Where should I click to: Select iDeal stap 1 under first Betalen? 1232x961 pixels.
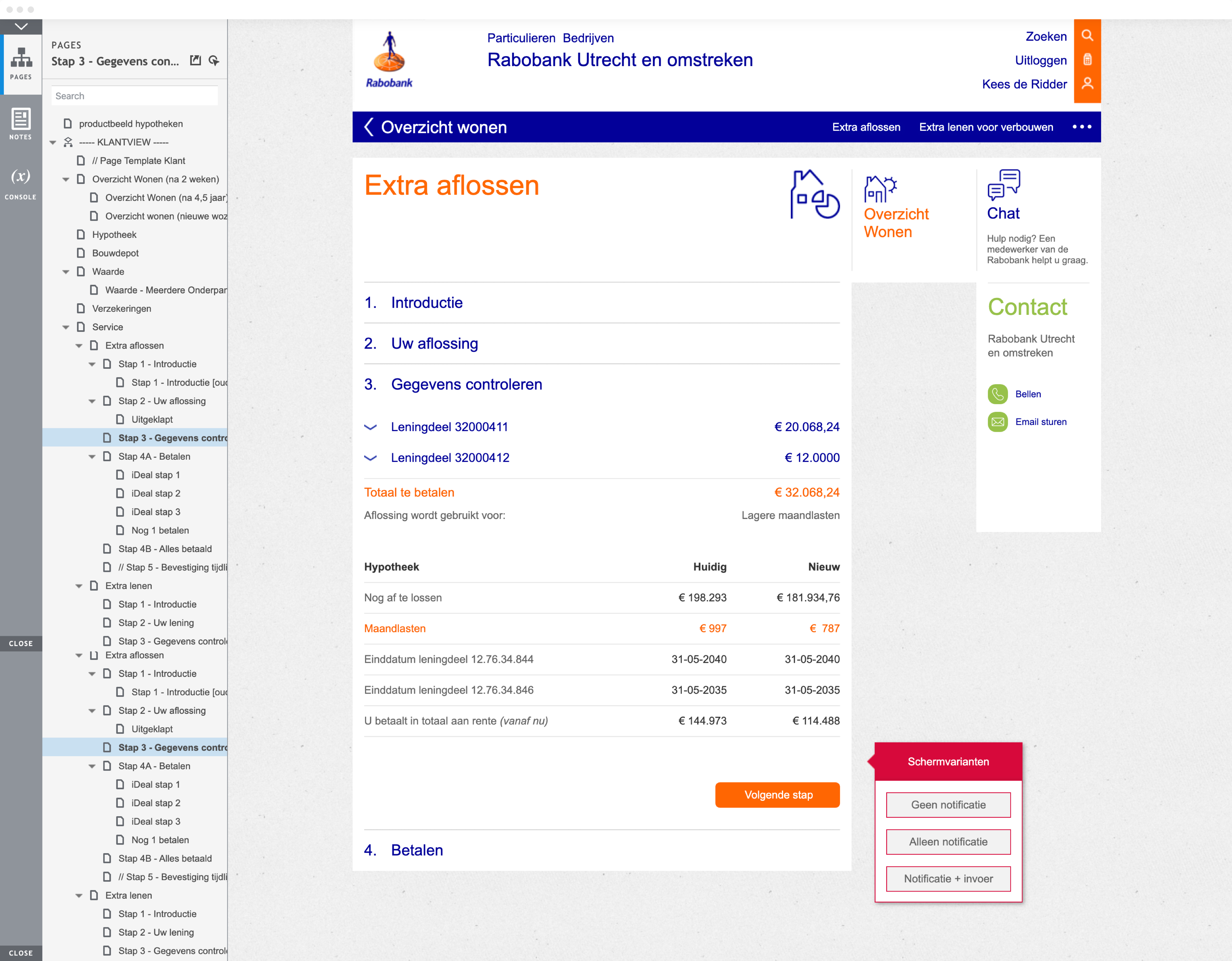[156, 475]
